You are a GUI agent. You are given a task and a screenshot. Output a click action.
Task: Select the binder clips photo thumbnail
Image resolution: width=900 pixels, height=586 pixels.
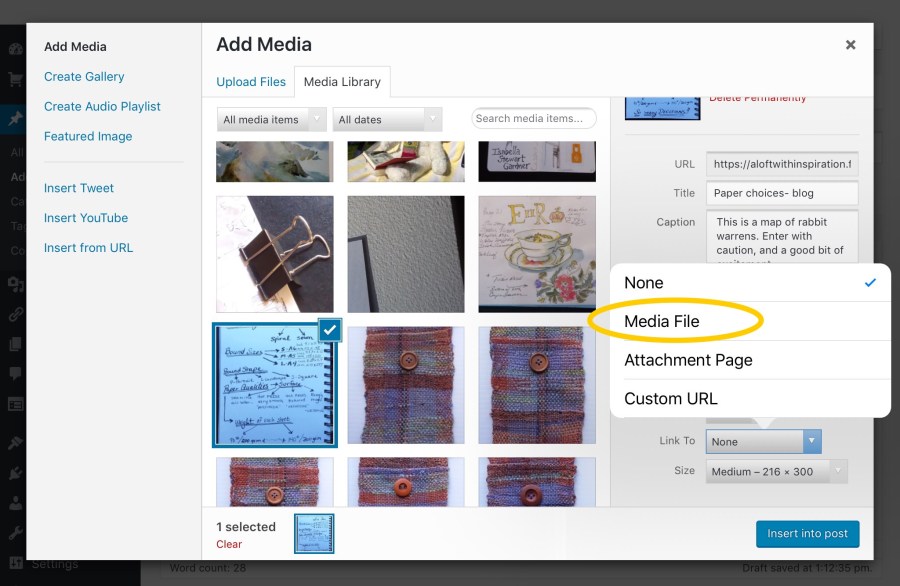click(274, 254)
